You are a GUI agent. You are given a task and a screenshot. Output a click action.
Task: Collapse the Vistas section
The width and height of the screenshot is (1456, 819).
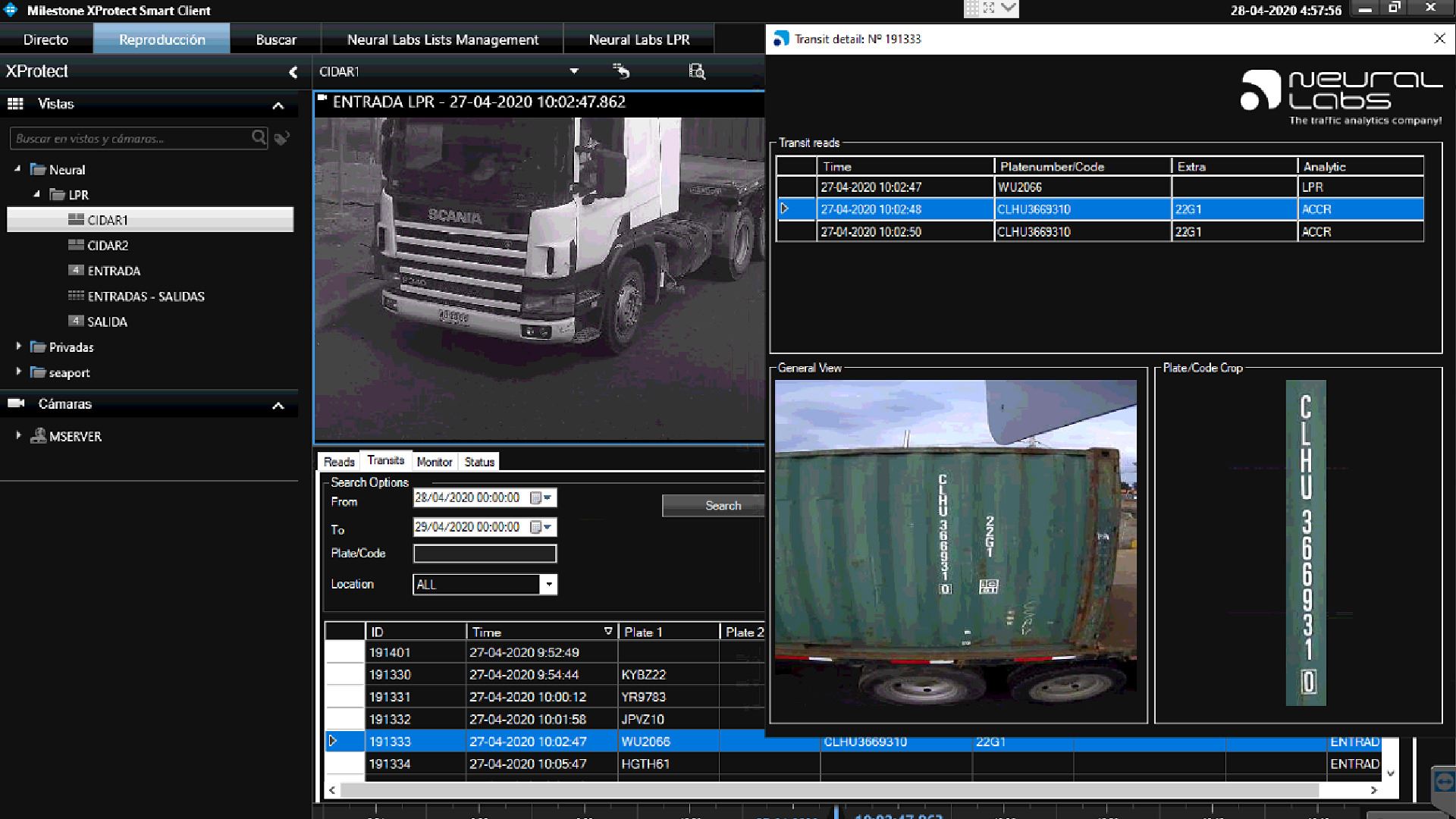[x=278, y=105]
